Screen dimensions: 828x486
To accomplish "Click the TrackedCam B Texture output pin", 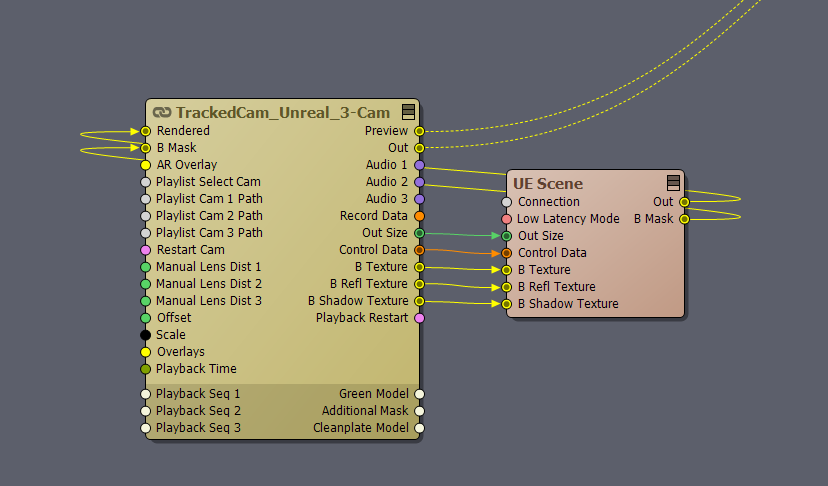I will 419,267.
